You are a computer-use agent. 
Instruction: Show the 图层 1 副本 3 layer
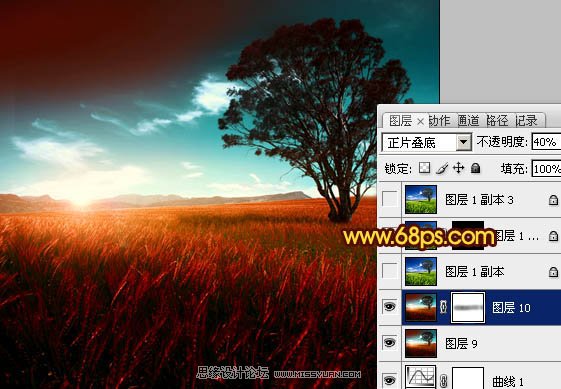(390, 199)
